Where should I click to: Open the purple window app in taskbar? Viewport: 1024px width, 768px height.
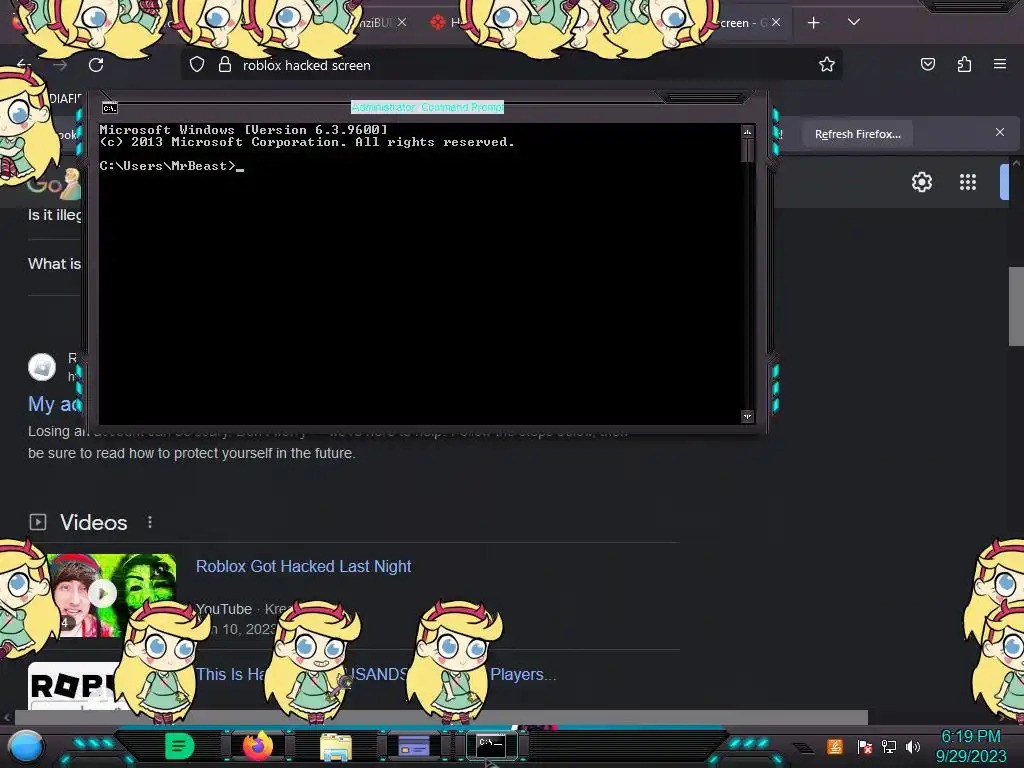tap(413, 746)
